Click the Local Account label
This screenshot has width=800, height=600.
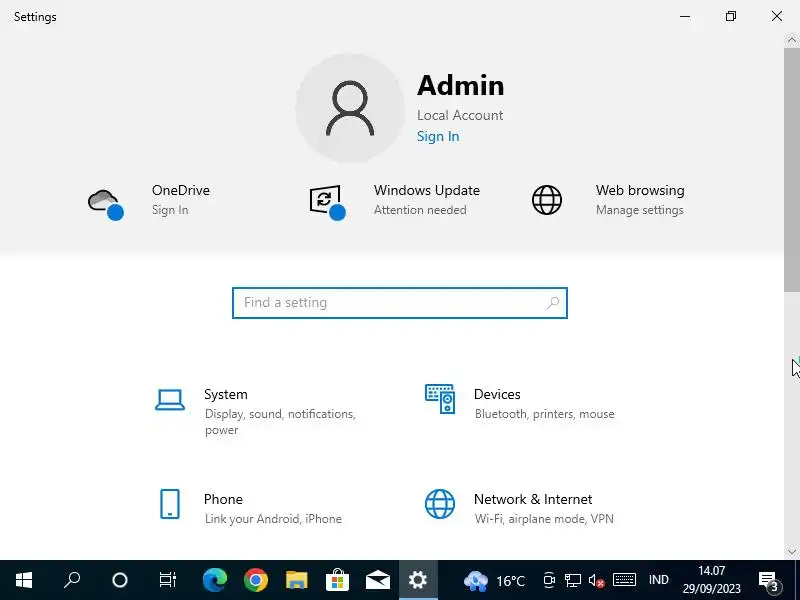(460, 115)
